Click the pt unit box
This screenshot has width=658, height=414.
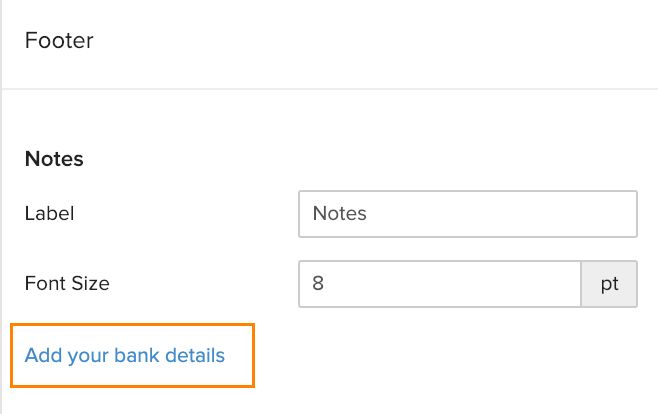tap(609, 283)
